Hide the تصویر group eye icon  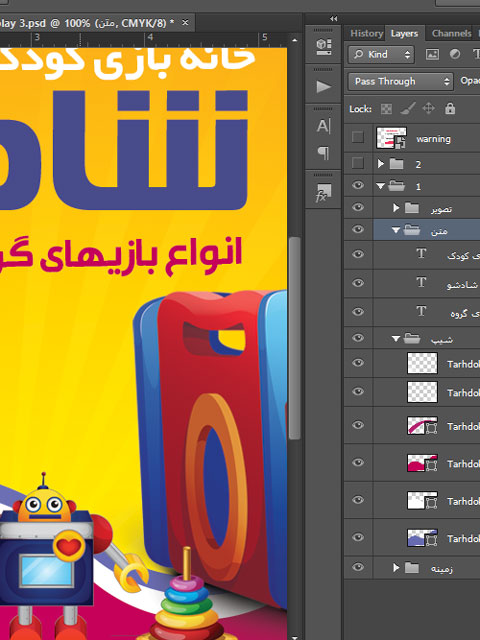click(x=358, y=207)
